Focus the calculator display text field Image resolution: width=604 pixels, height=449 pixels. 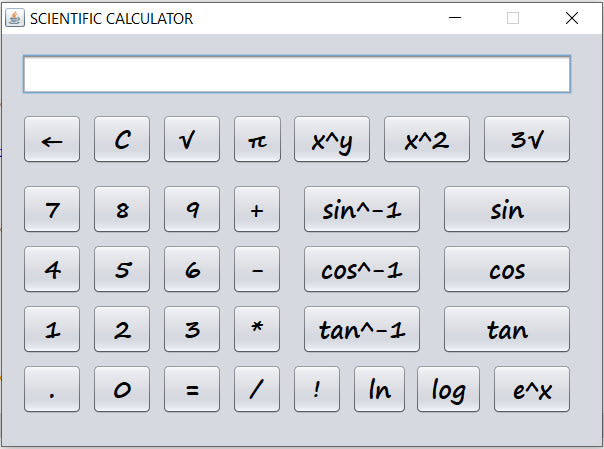tap(297, 74)
